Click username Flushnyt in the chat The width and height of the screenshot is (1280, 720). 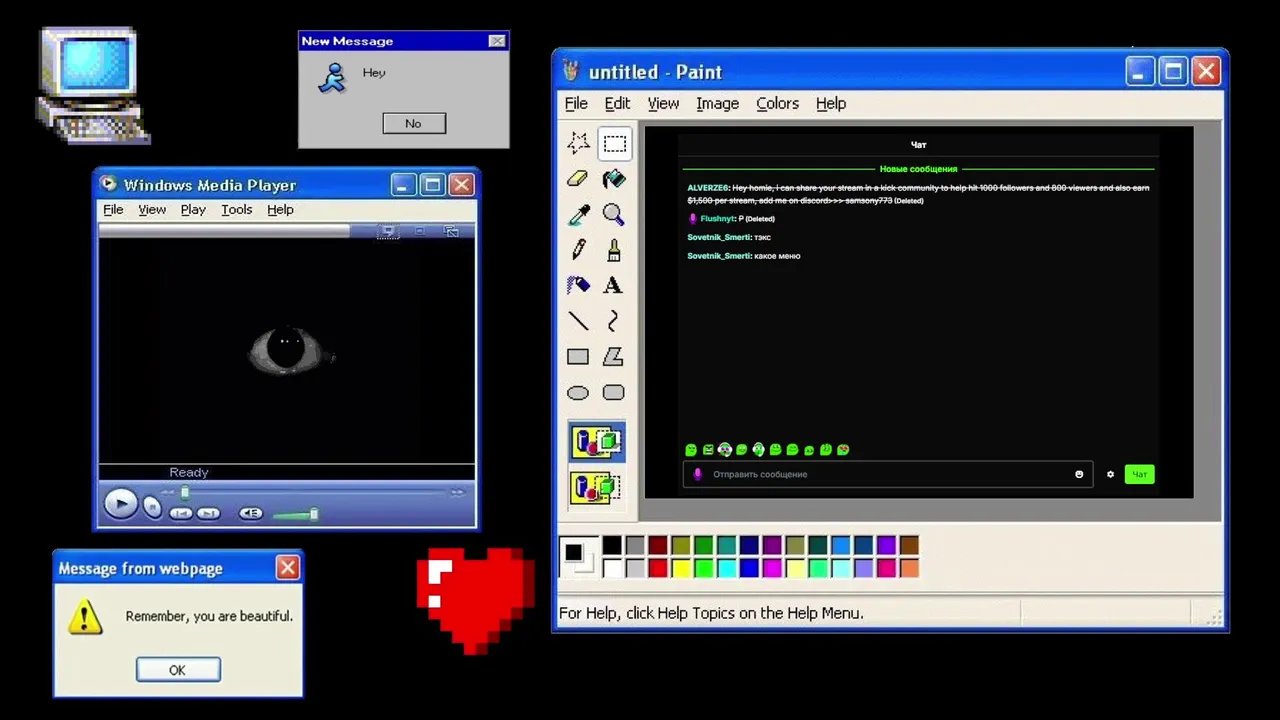717,218
